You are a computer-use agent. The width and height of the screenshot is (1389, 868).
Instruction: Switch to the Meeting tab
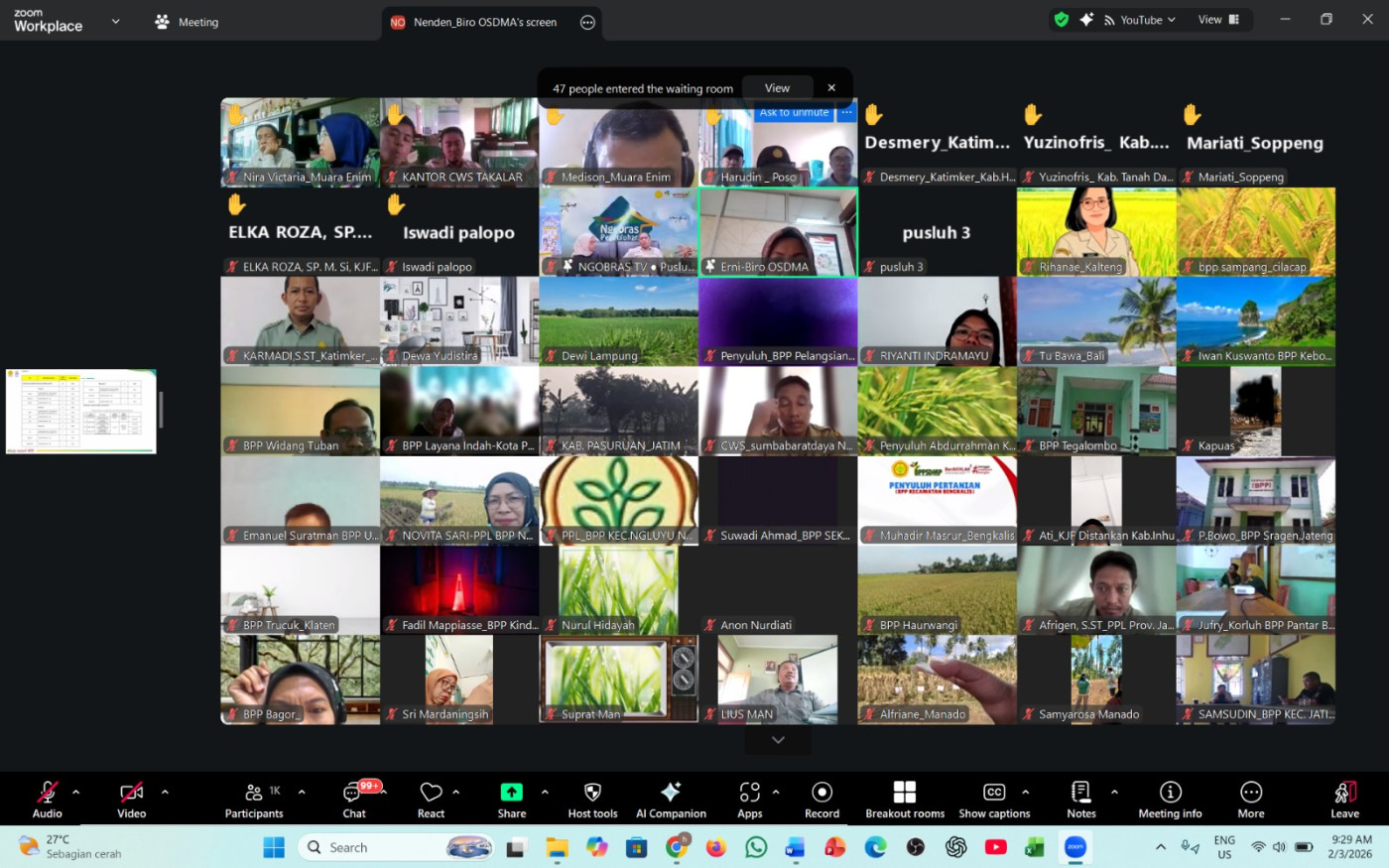tap(187, 22)
